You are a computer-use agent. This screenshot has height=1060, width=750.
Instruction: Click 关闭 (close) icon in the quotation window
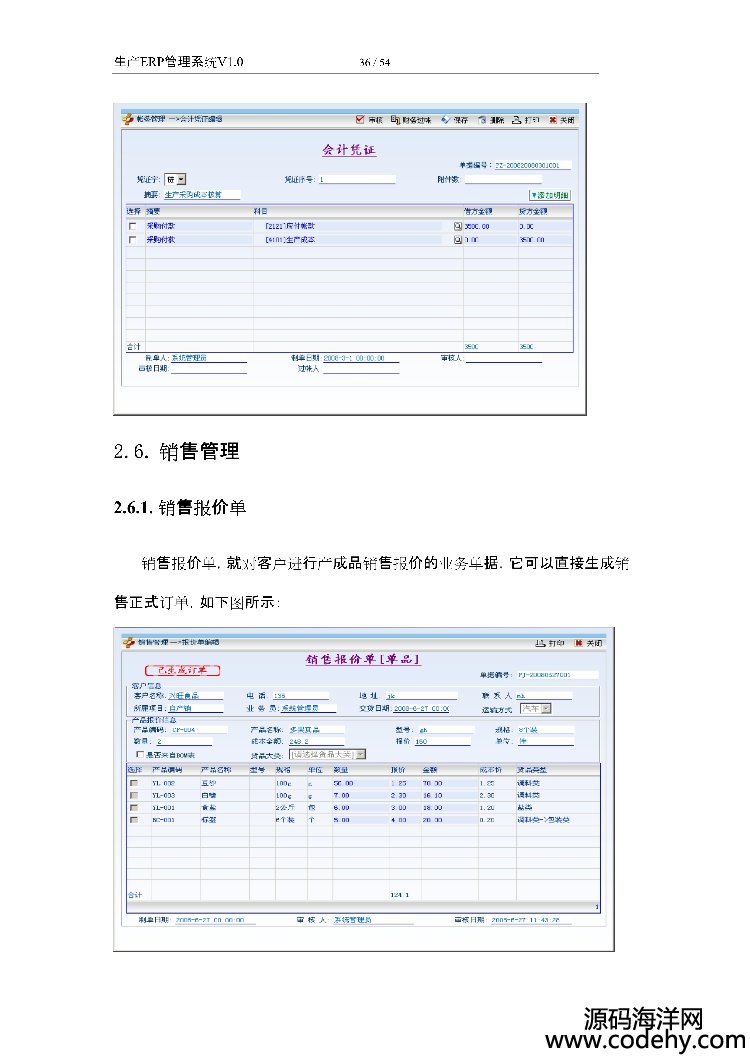point(578,643)
